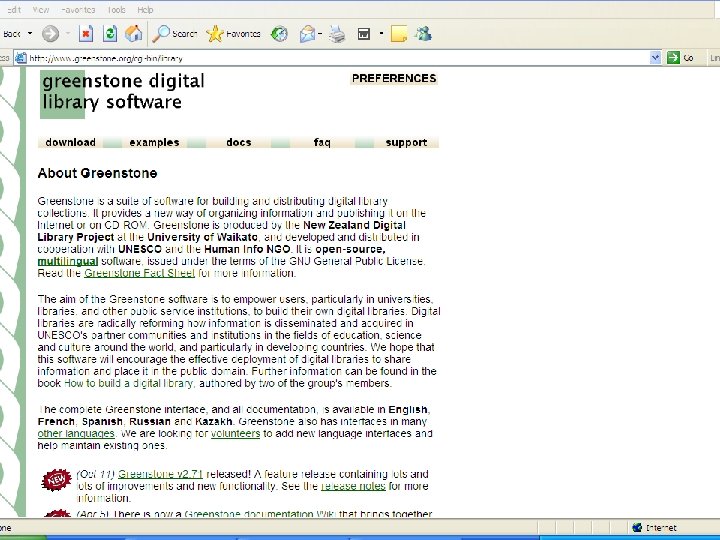
Task: Open the History globe icon
Action: pos(279,34)
